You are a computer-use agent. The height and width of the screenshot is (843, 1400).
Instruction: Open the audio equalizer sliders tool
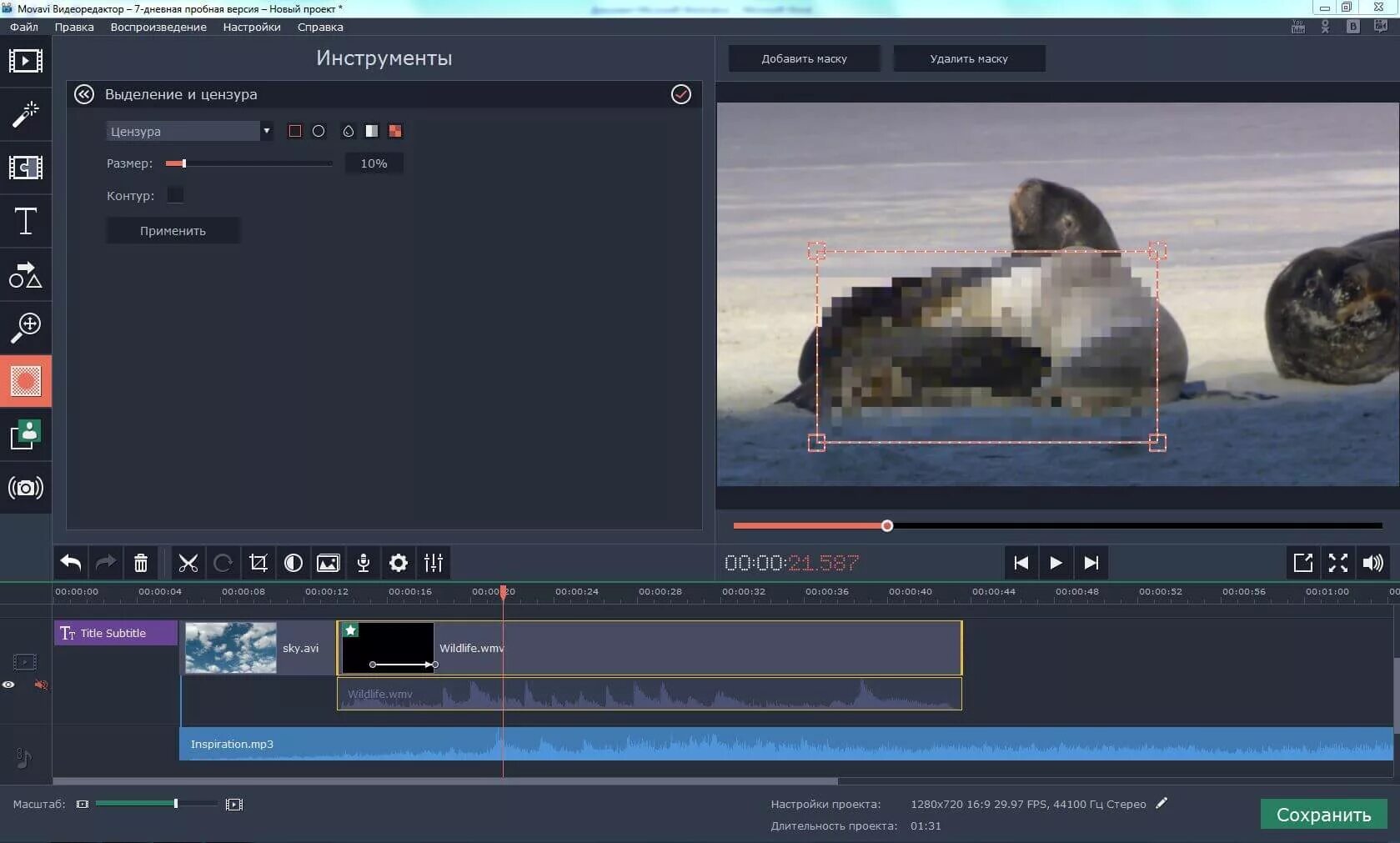(434, 563)
